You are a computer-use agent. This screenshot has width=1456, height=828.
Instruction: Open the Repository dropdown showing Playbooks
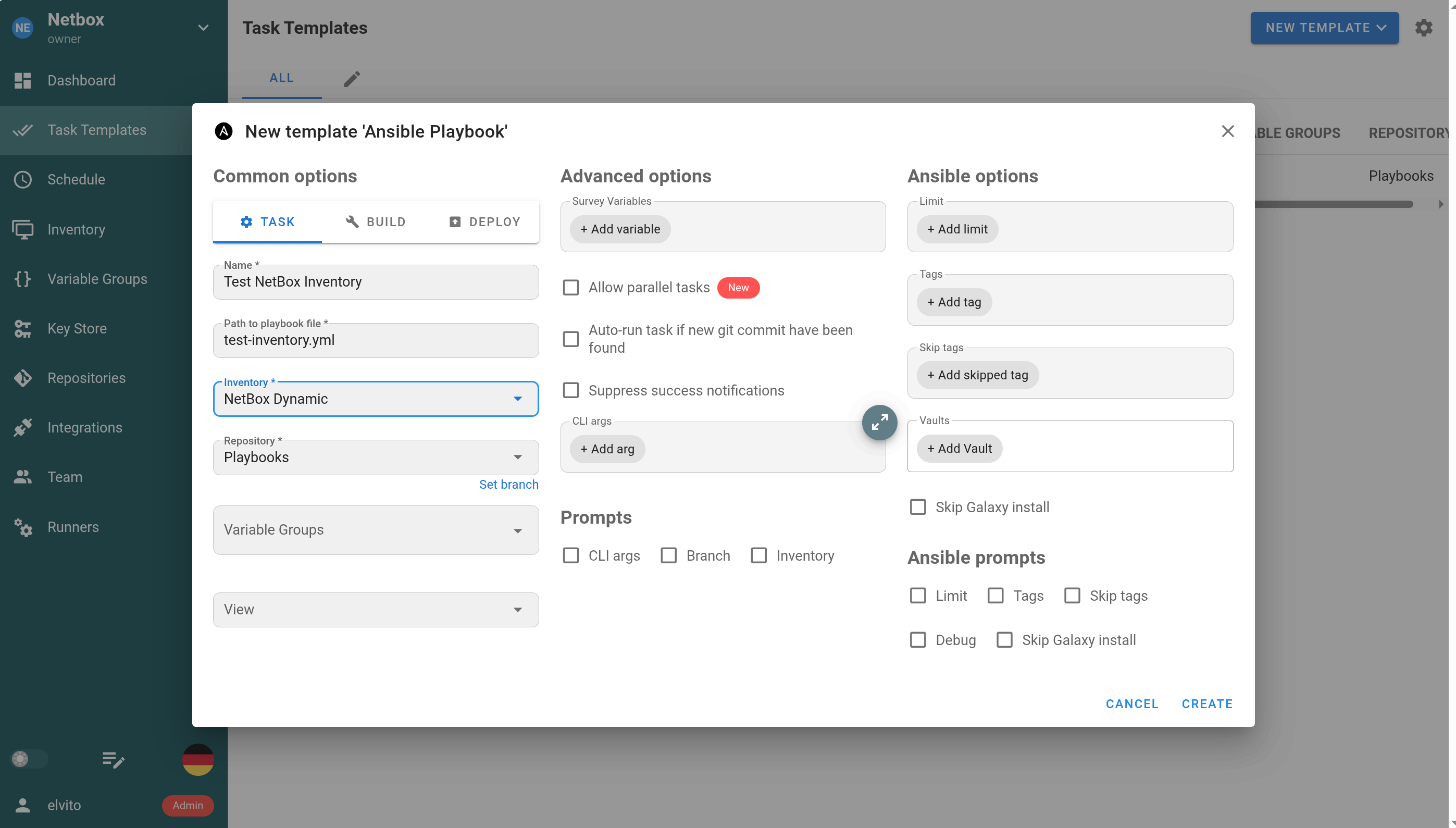376,458
